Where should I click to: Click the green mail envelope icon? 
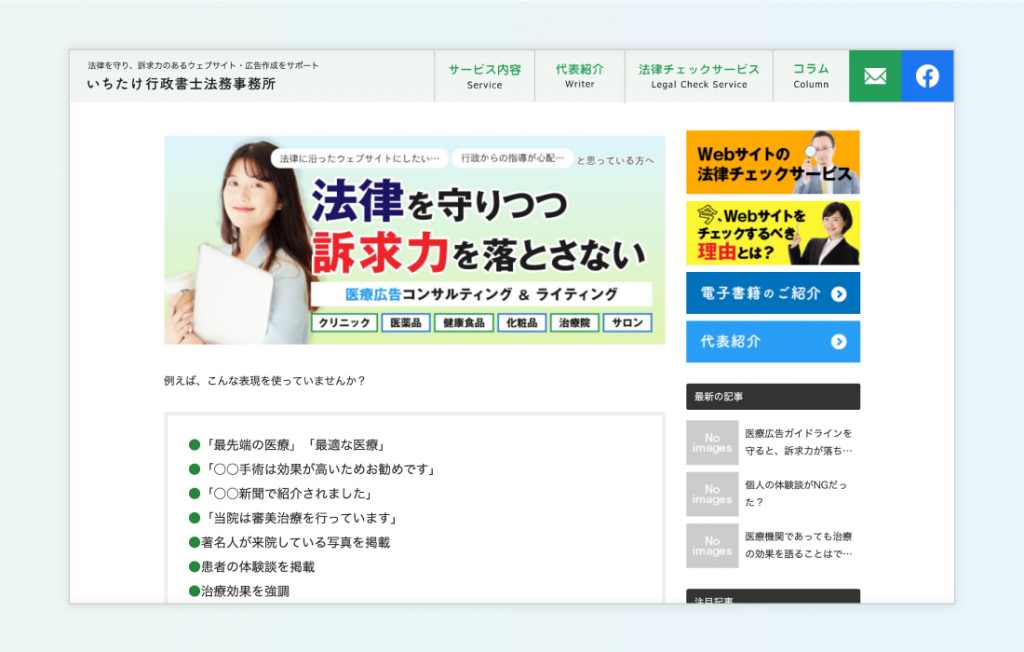[x=875, y=76]
